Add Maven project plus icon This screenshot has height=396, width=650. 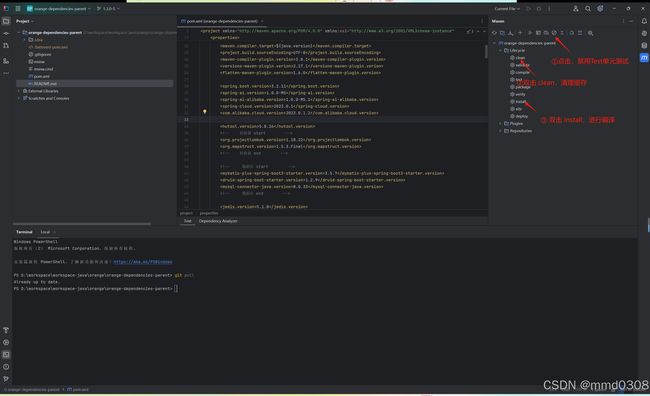(520, 33)
